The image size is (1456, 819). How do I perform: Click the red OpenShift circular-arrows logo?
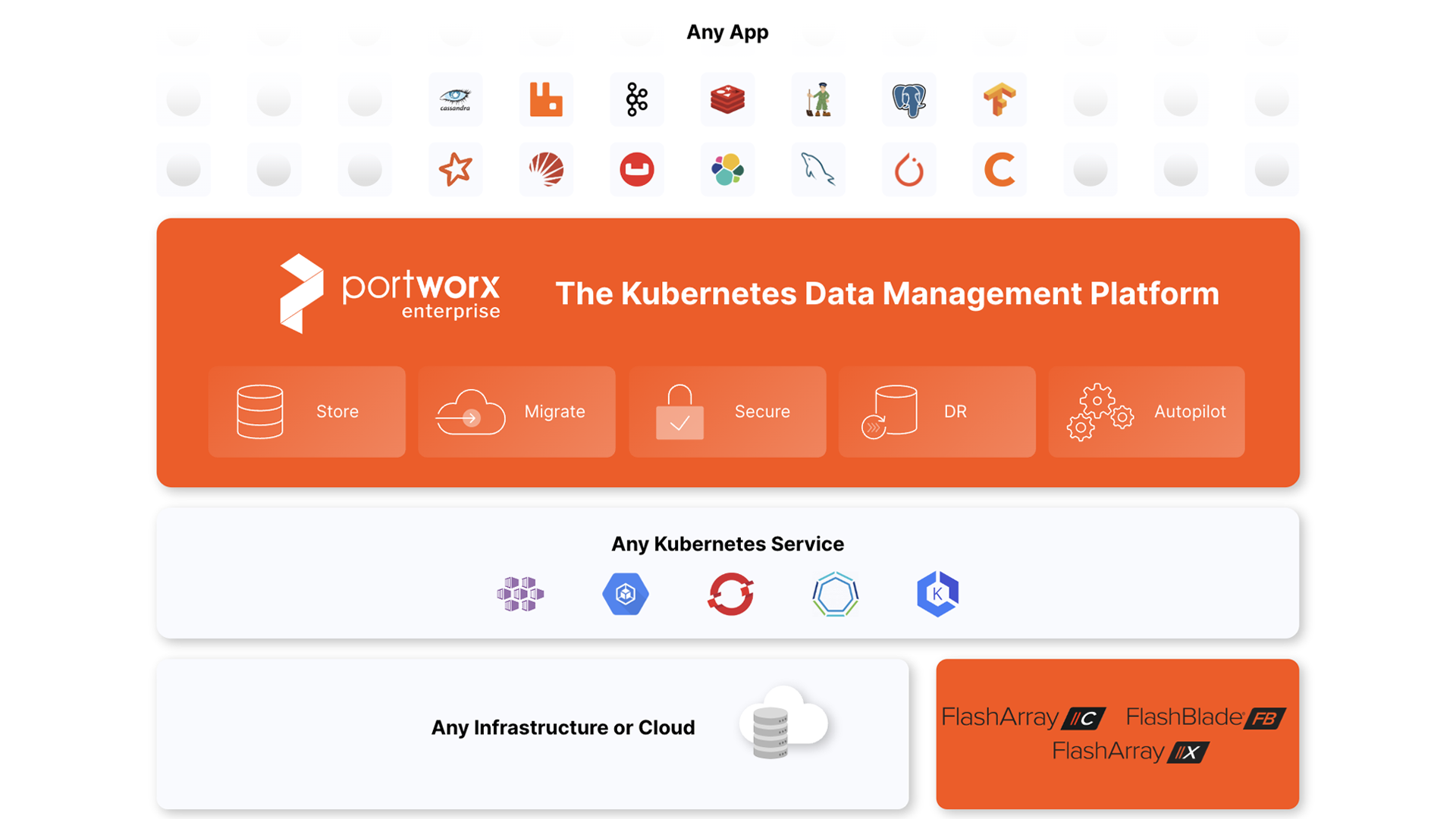[730, 594]
